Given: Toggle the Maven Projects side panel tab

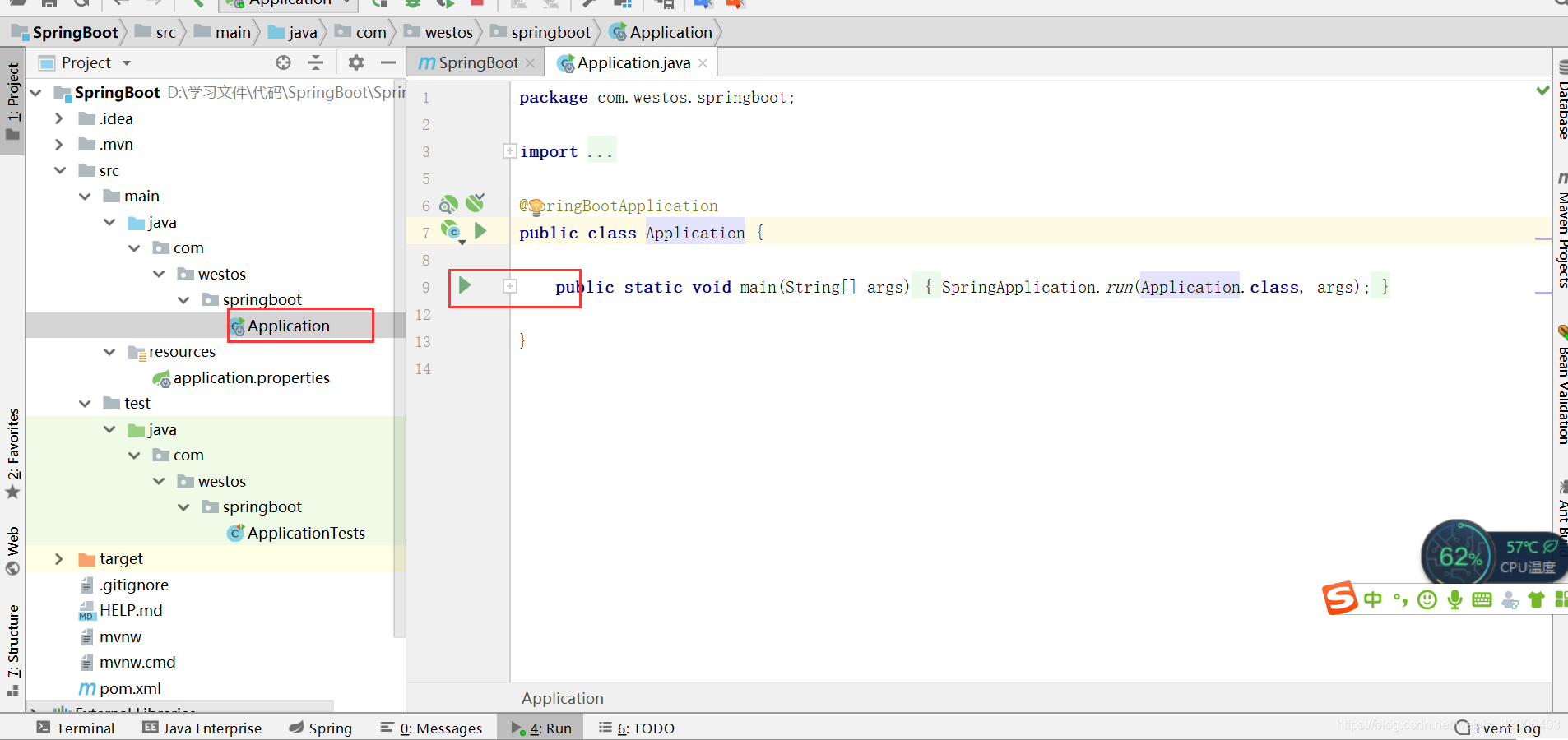Looking at the screenshot, I should coord(1561,229).
